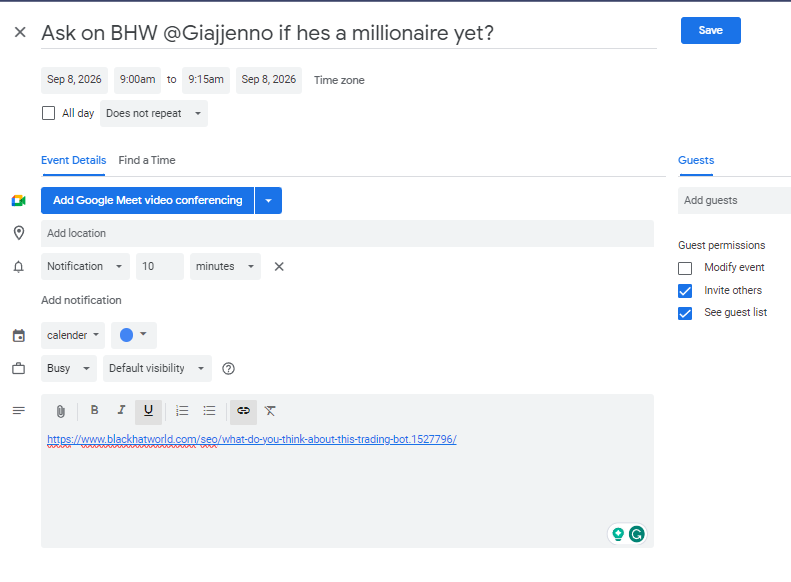Open the blackhatworld trading bot link
Image resolution: width=791 pixels, height=582 pixels.
pyautogui.click(x=252, y=439)
